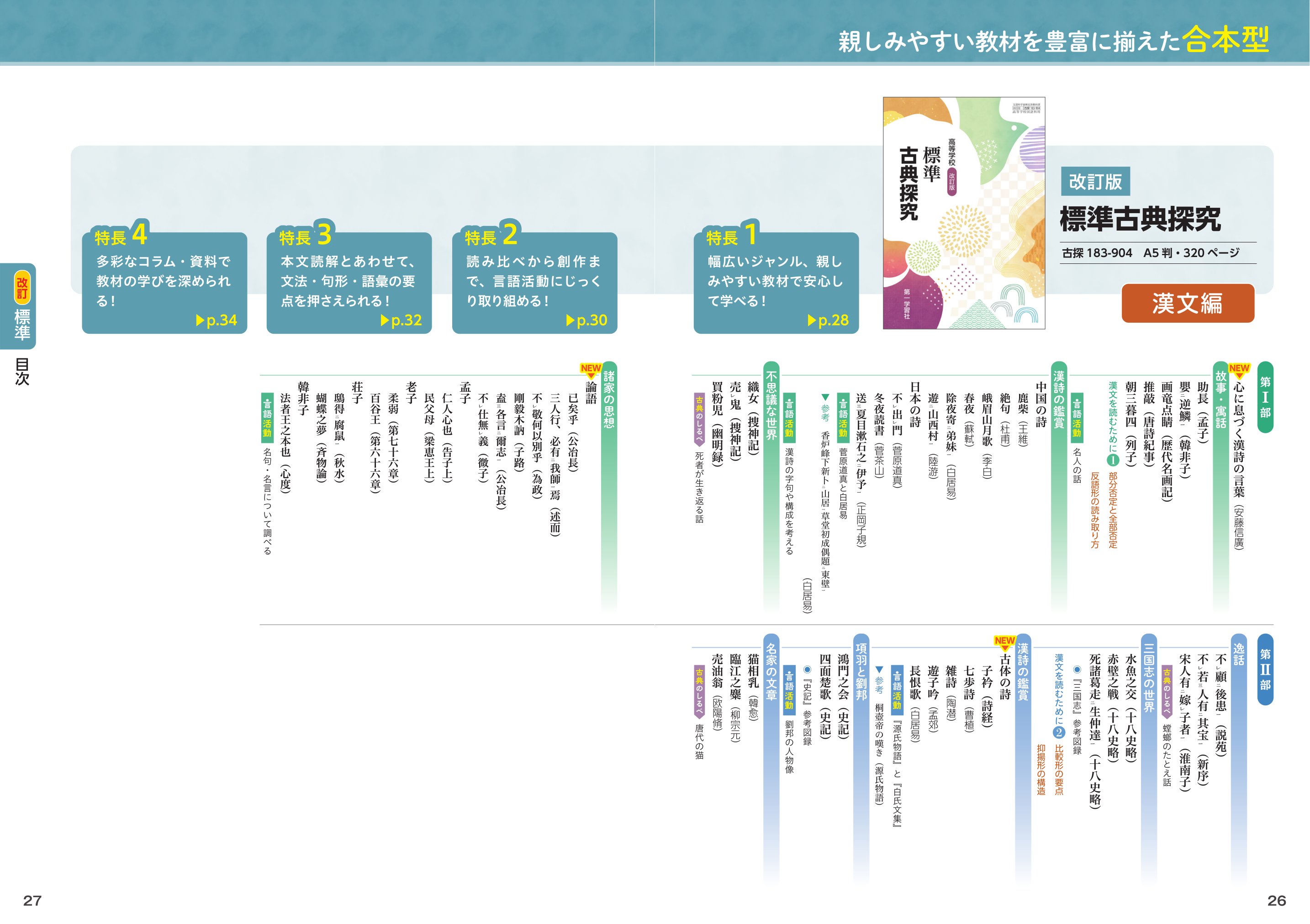
Task: Click page number 26
Action: [x=1276, y=901]
